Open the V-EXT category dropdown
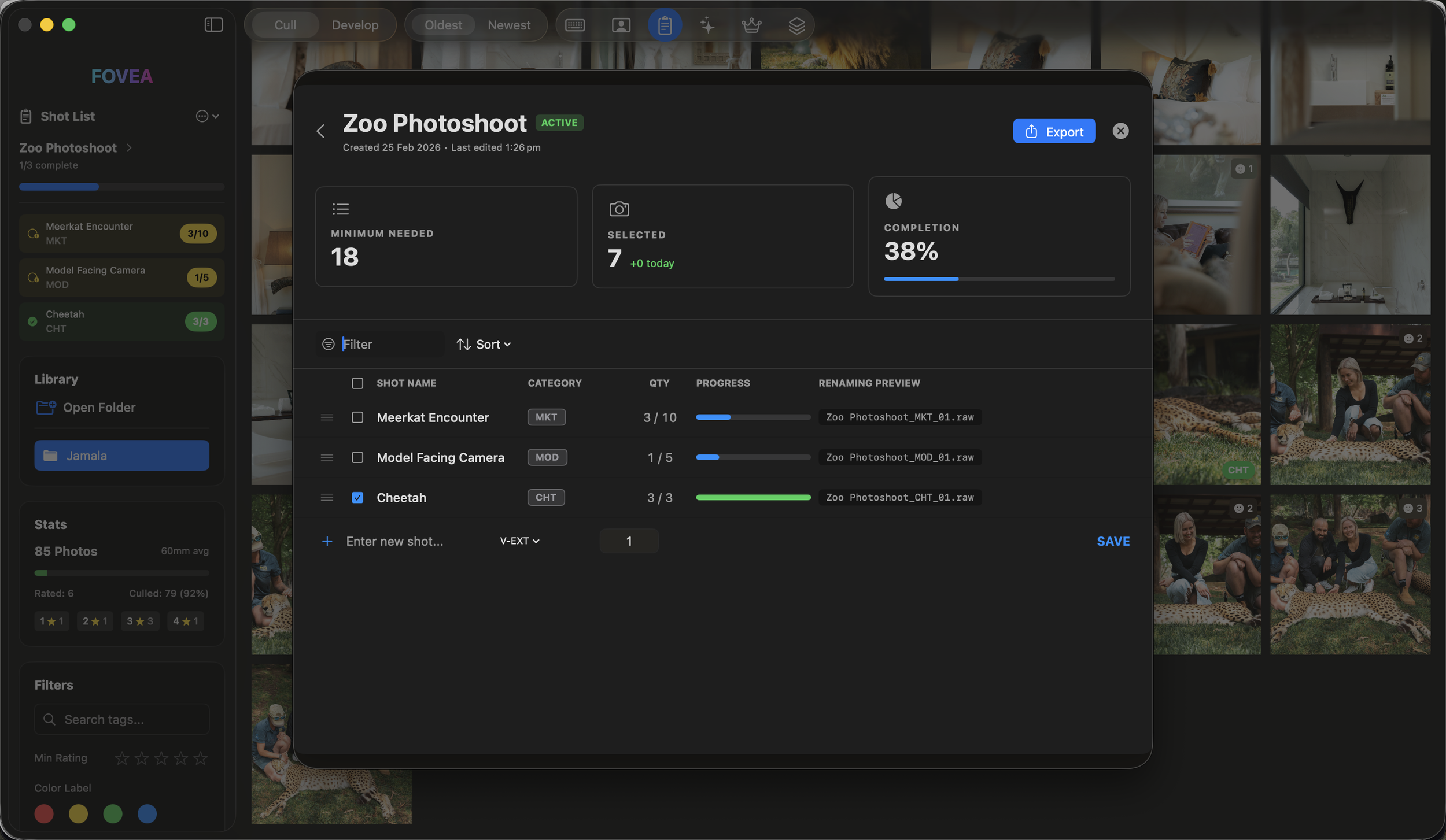The image size is (1446, 840). (518, 541)
